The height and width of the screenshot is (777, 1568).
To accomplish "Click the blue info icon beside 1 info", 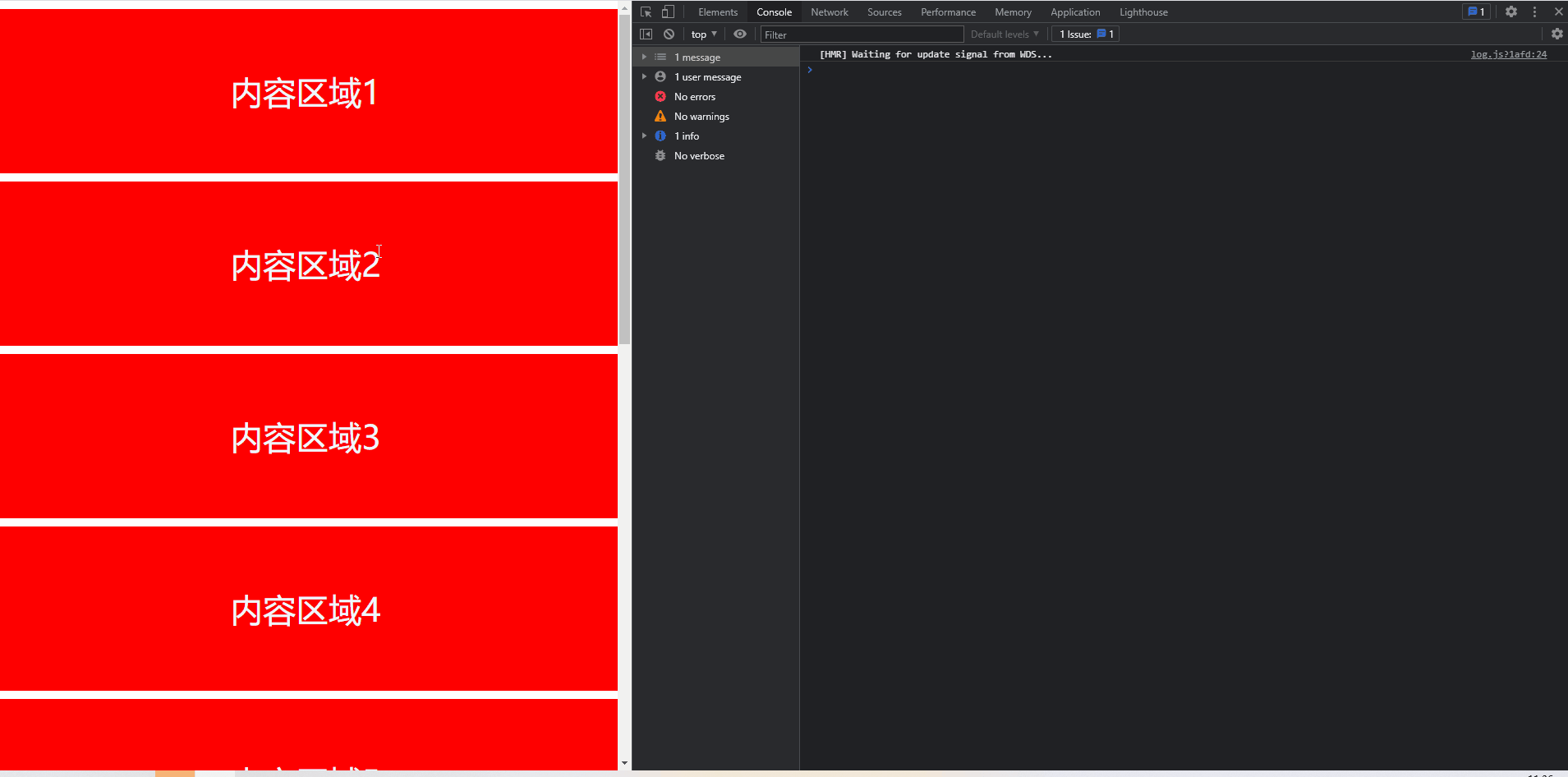I will click(660, 136).
